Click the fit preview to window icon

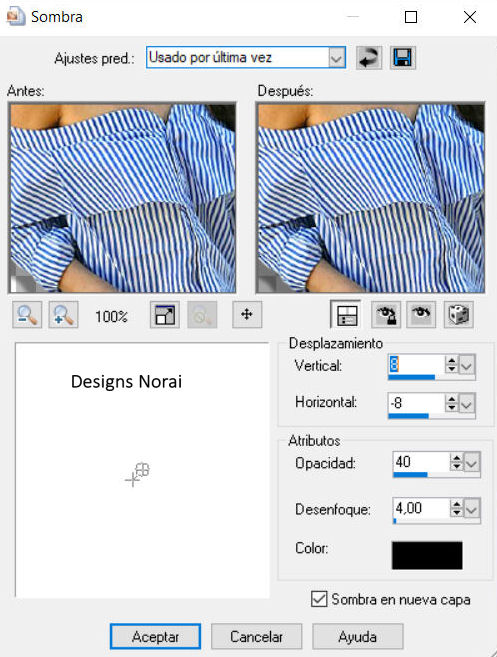(x=165, y=314)
